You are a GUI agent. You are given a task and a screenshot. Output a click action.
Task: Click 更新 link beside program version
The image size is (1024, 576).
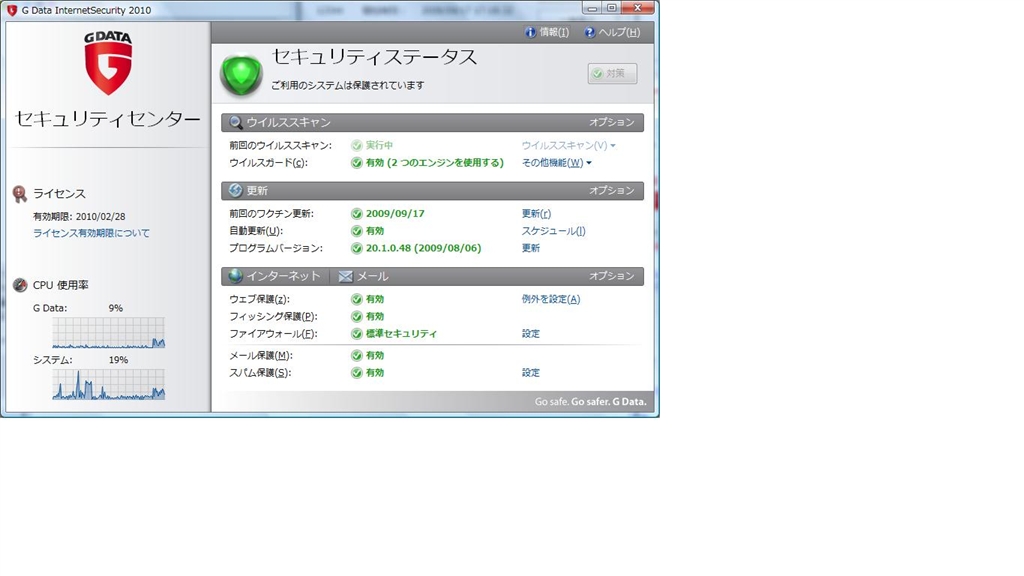click(530, 248)
